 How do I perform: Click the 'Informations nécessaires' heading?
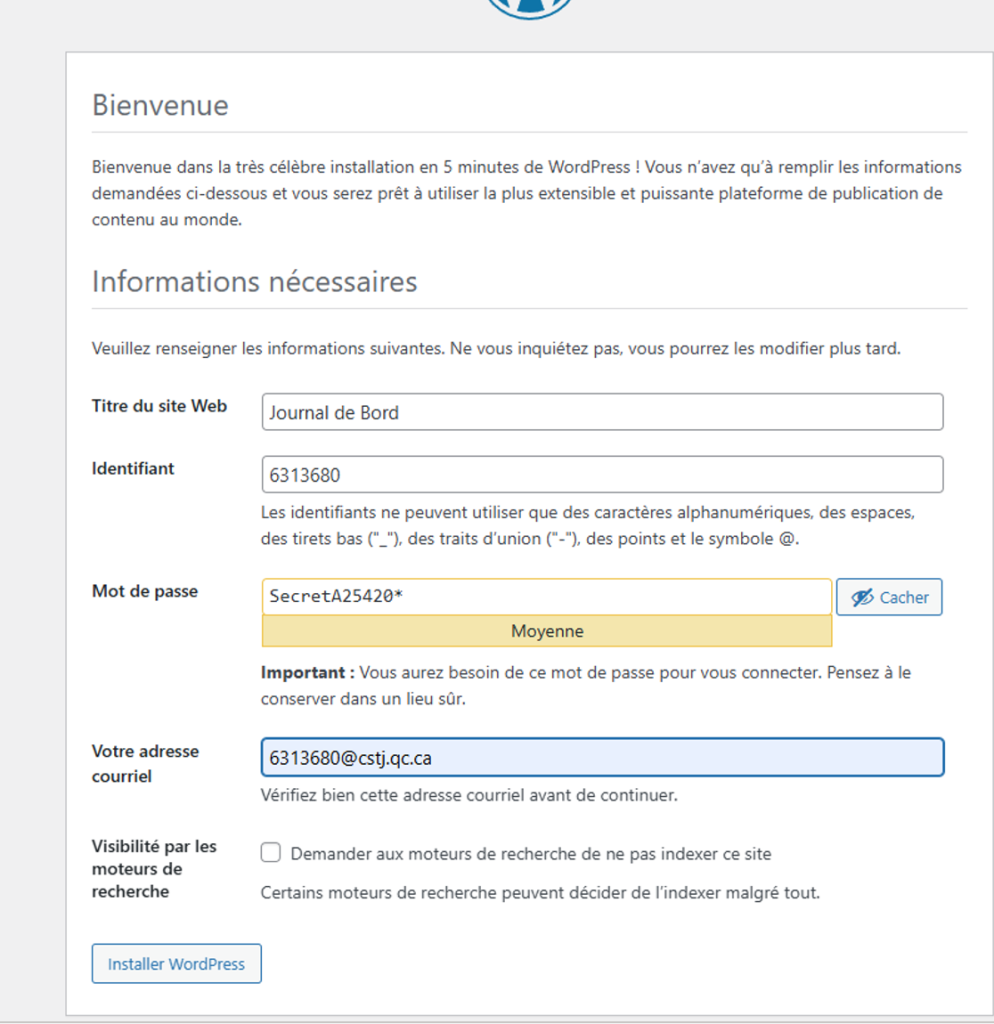pyautogui.click(x=254, y=282)
